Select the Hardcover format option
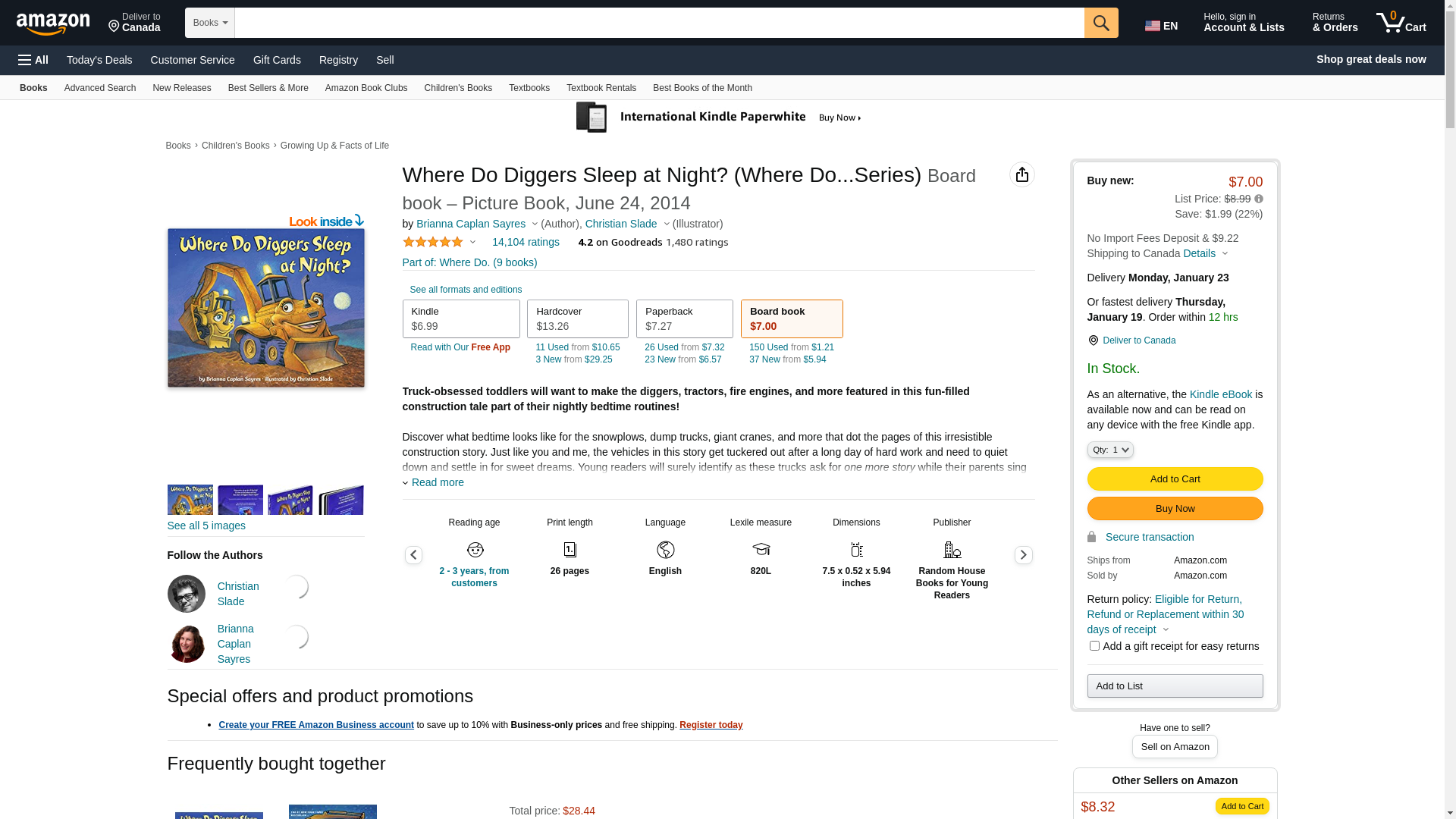 tap(577, 318)
